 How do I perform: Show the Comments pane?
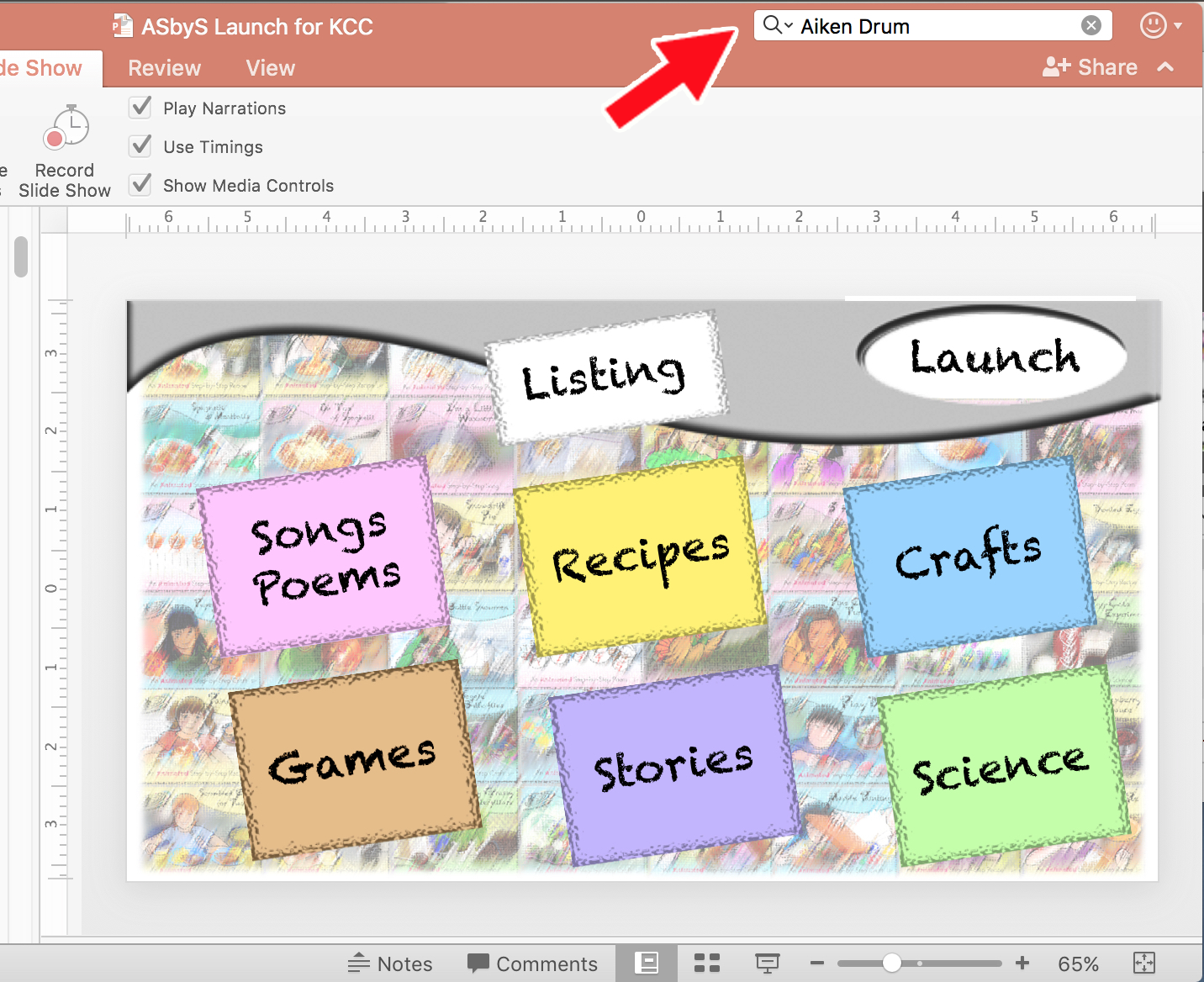coord(533,964)
